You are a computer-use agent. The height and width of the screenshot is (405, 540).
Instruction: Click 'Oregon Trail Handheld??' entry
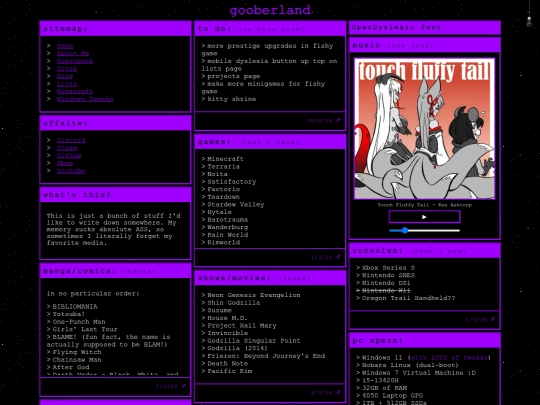pyautogui.click(x=408, y=298)
